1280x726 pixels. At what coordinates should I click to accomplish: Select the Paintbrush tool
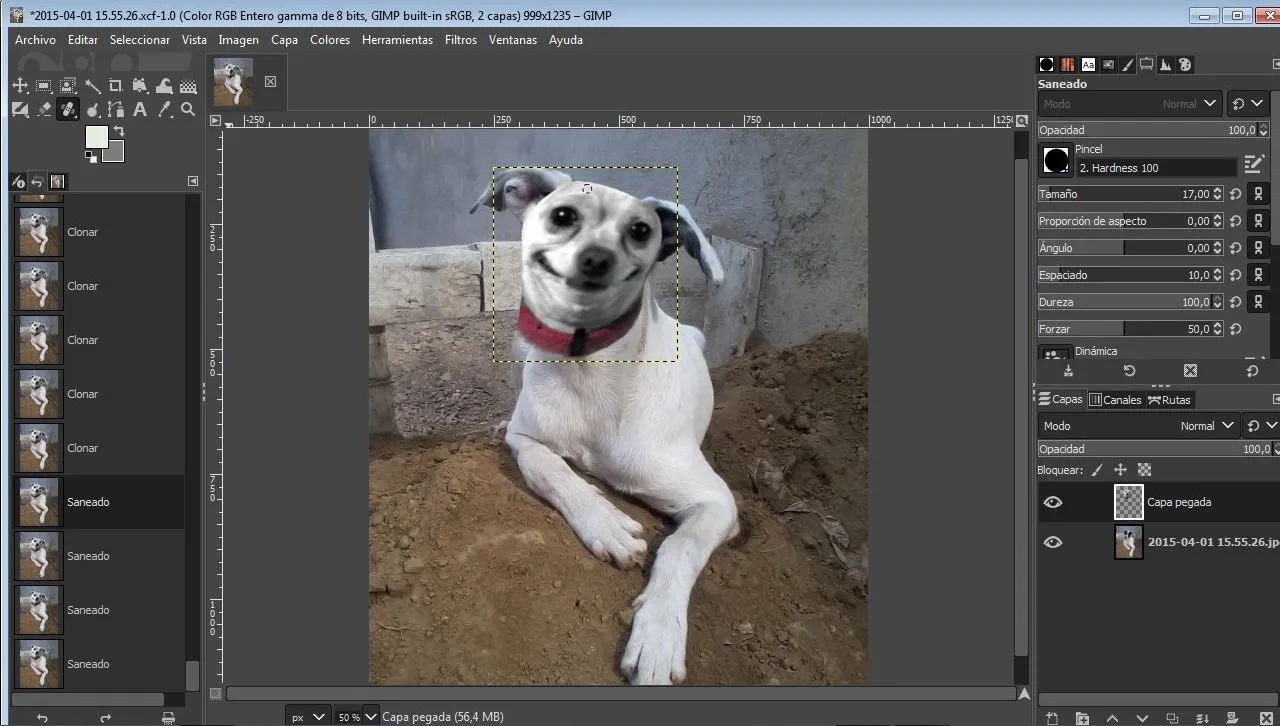[20, 109]
